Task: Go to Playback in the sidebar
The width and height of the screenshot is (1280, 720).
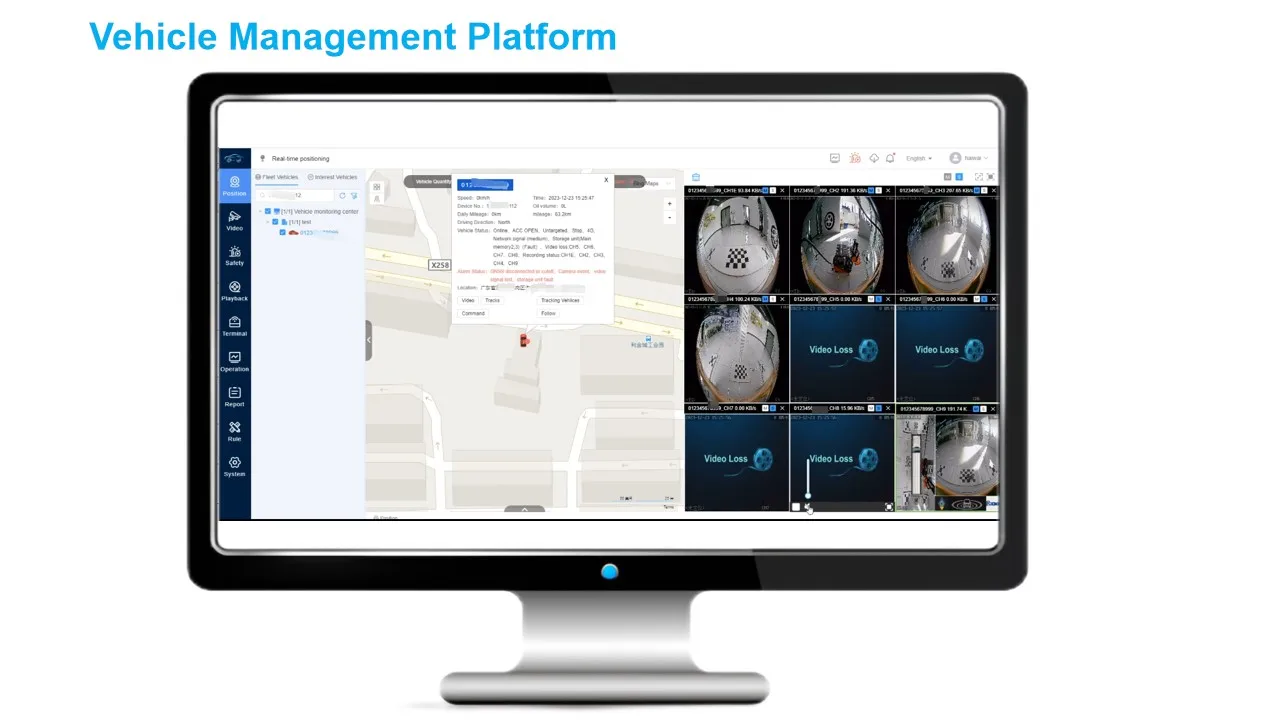Action: (234, 290)
